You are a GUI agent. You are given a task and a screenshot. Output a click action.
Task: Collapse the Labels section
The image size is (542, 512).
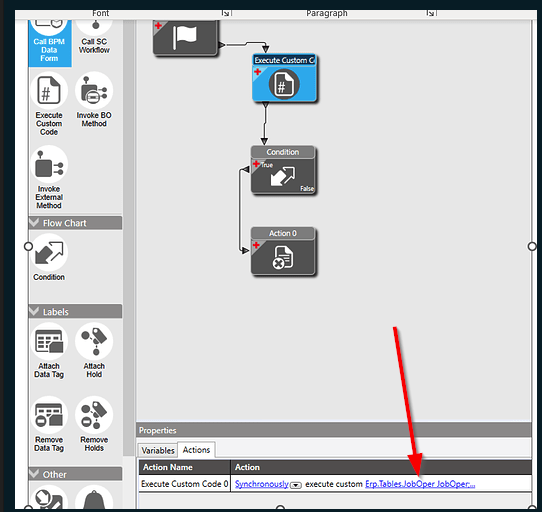34,311
